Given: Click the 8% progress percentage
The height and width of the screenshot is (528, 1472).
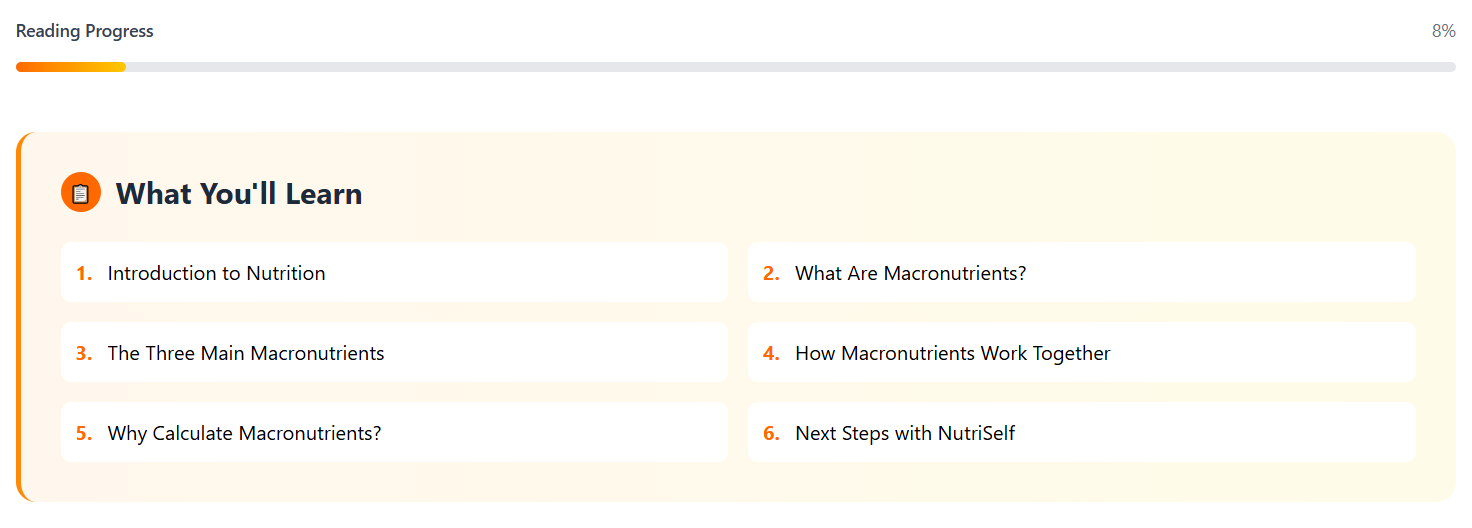Looking at the screenshot, I should click(x=1443, y=31).
